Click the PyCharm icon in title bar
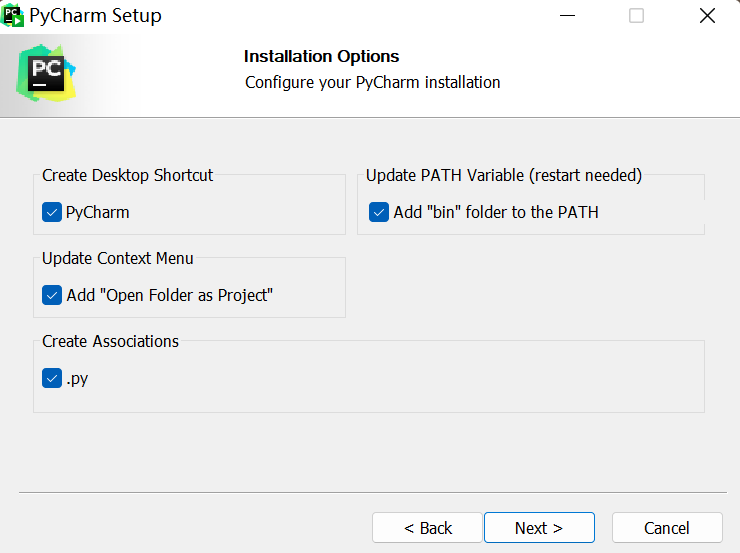740x553 pixels. [14, 15]
